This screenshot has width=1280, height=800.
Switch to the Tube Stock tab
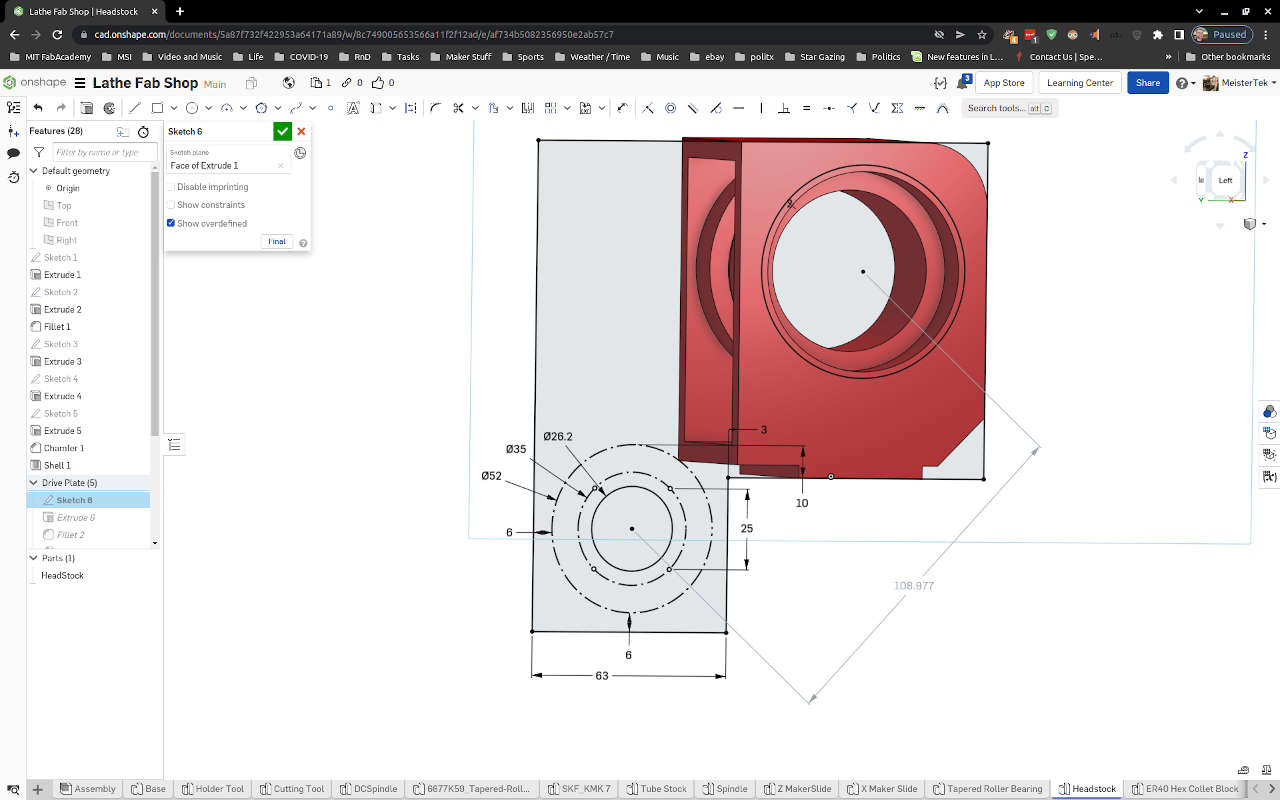tap(656, 789)
